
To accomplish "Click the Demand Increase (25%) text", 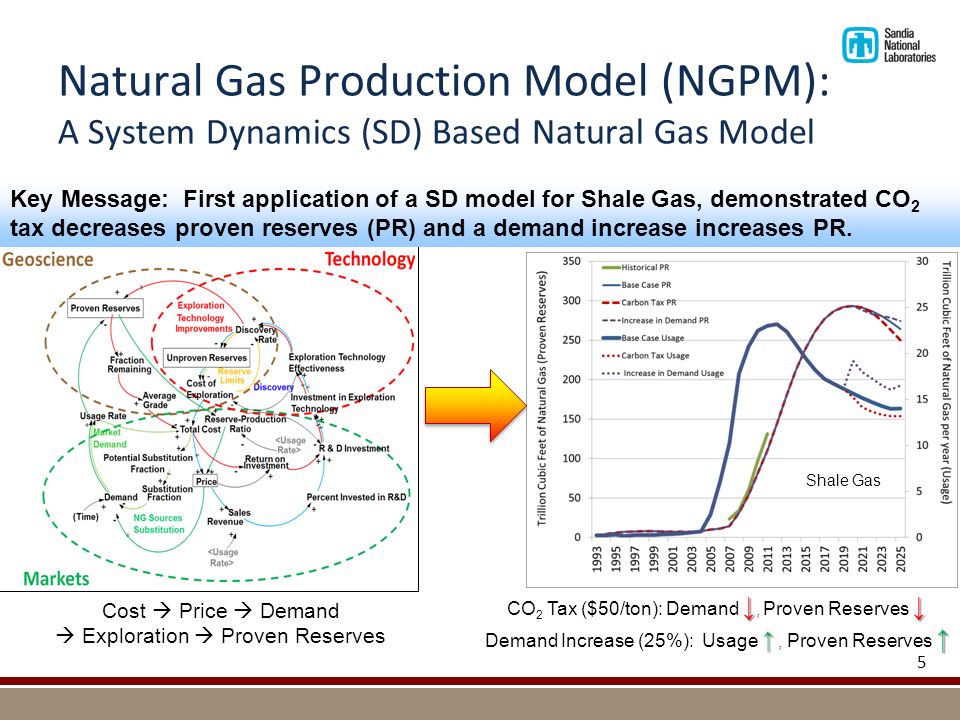I will pyautogui.click(x=589, y=641).
